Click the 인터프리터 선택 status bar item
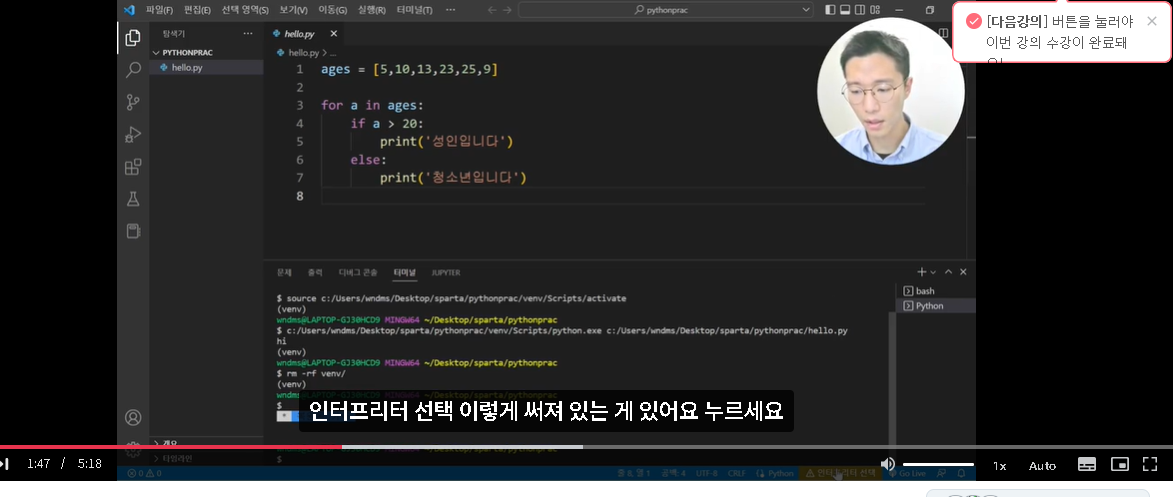Image resolution: width=1173 pixels, height=497 pixels. (x=840, y=473)
